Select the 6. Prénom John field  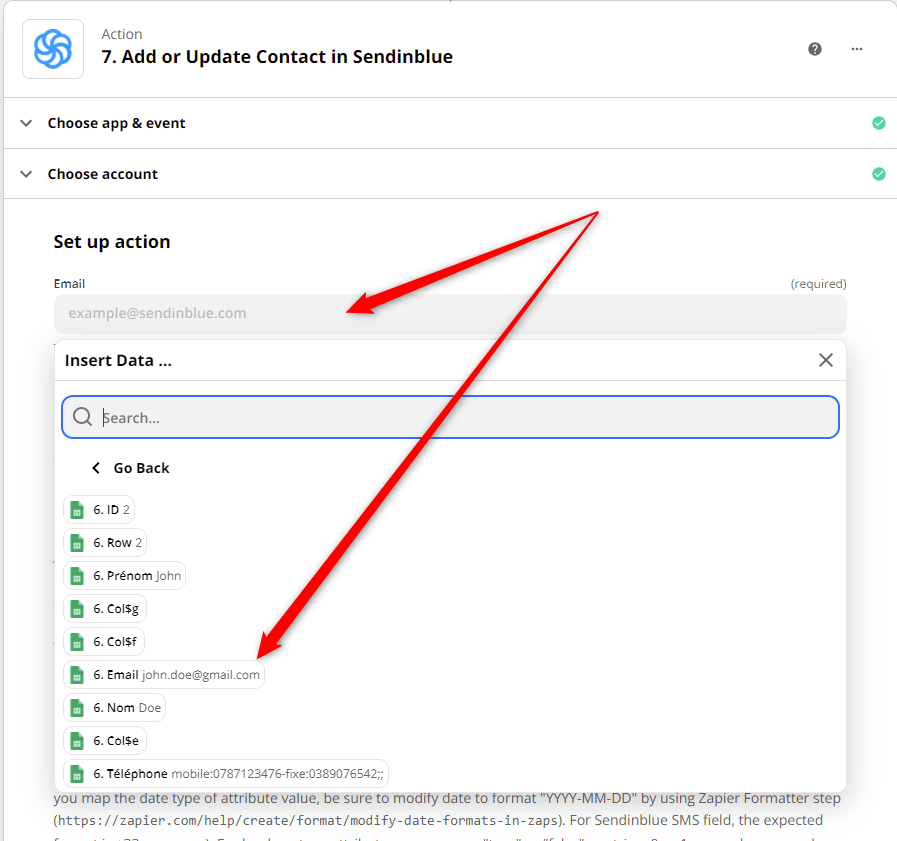click(x=124, y=576)
